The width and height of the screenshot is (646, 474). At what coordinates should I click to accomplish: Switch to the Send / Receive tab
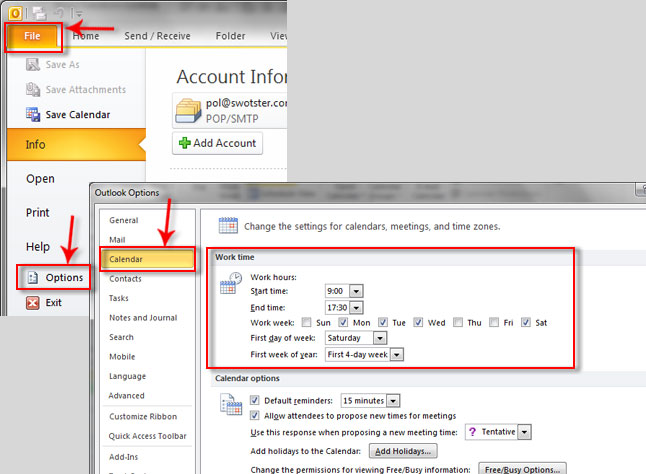pos(157,36)
